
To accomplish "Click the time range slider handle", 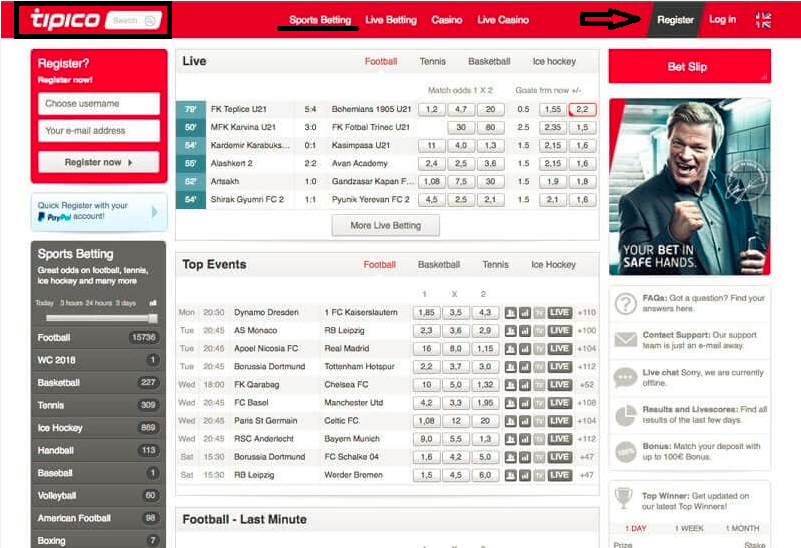I will click(153, 318).
